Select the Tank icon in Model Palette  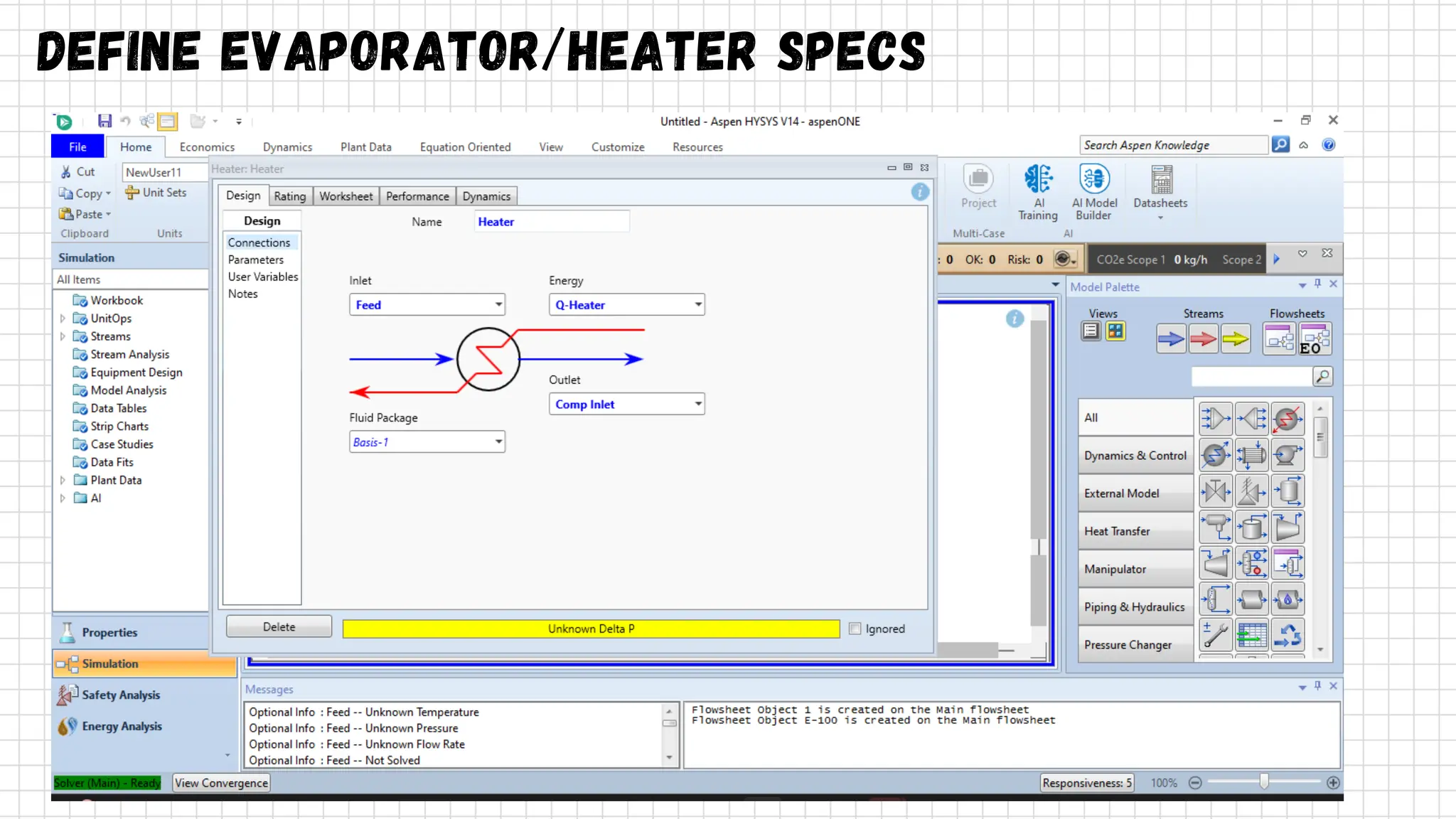[1251, 528]
